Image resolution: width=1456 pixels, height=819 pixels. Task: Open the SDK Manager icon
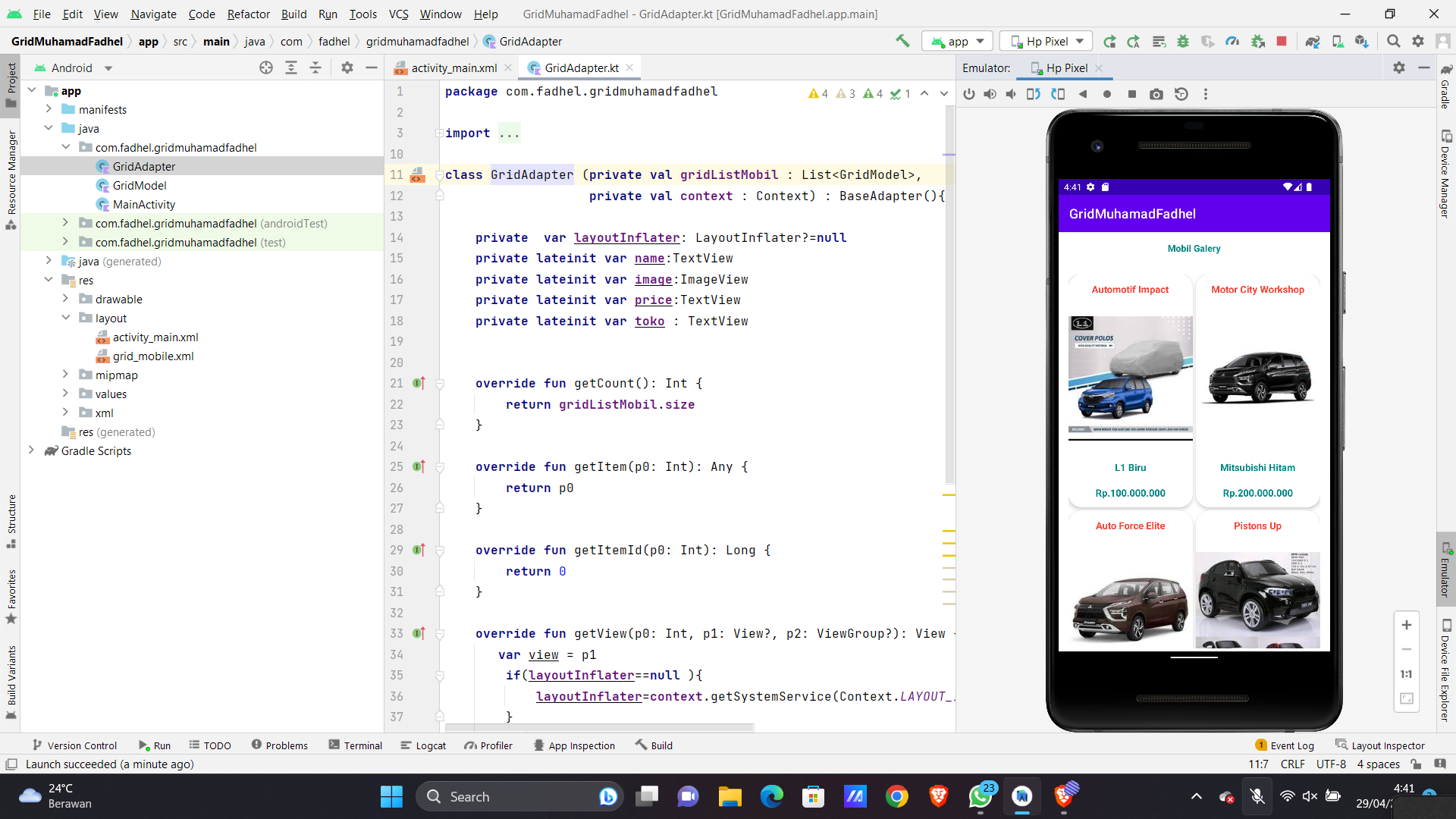click(x=1362, y=41)
